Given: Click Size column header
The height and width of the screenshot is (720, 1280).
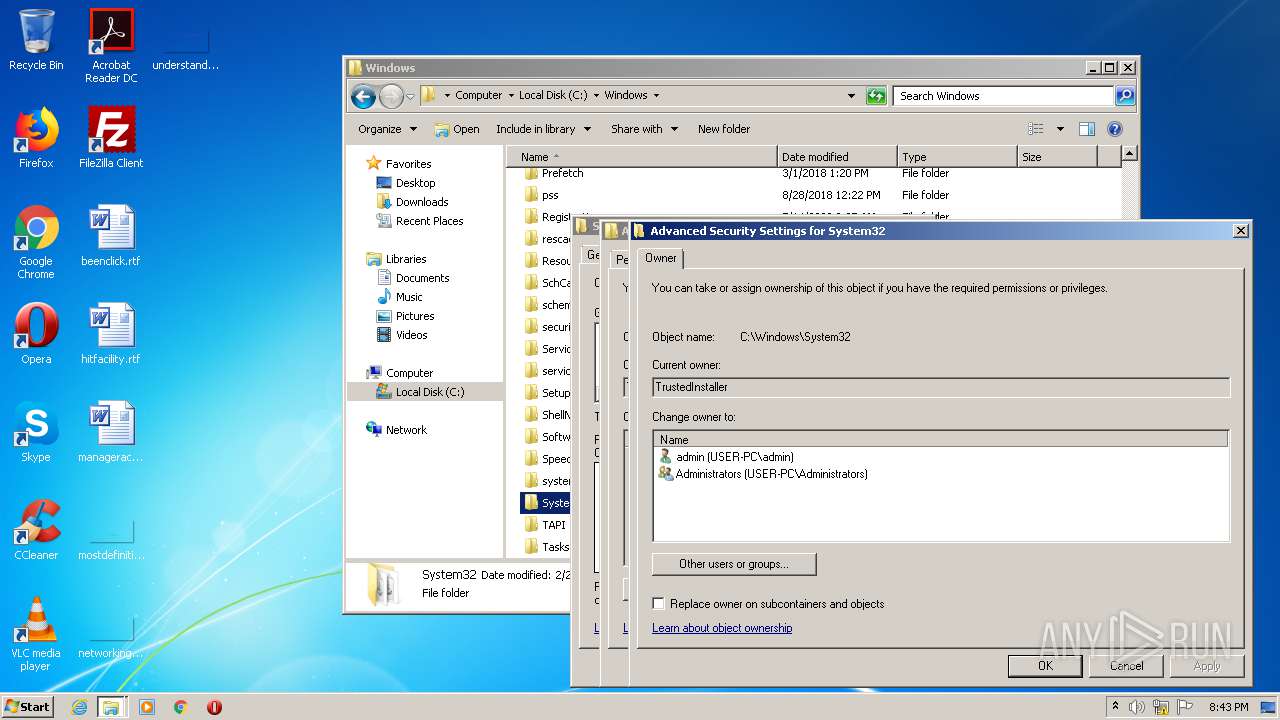Looking at the screenshot, I should point(1057,157).
